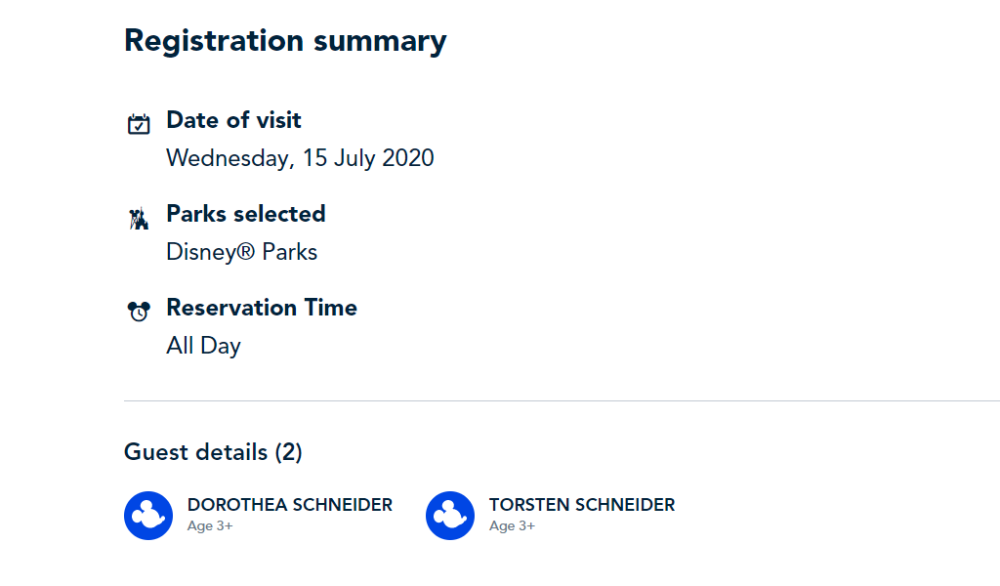Click the year 2020 in visit date

point(408,158)
